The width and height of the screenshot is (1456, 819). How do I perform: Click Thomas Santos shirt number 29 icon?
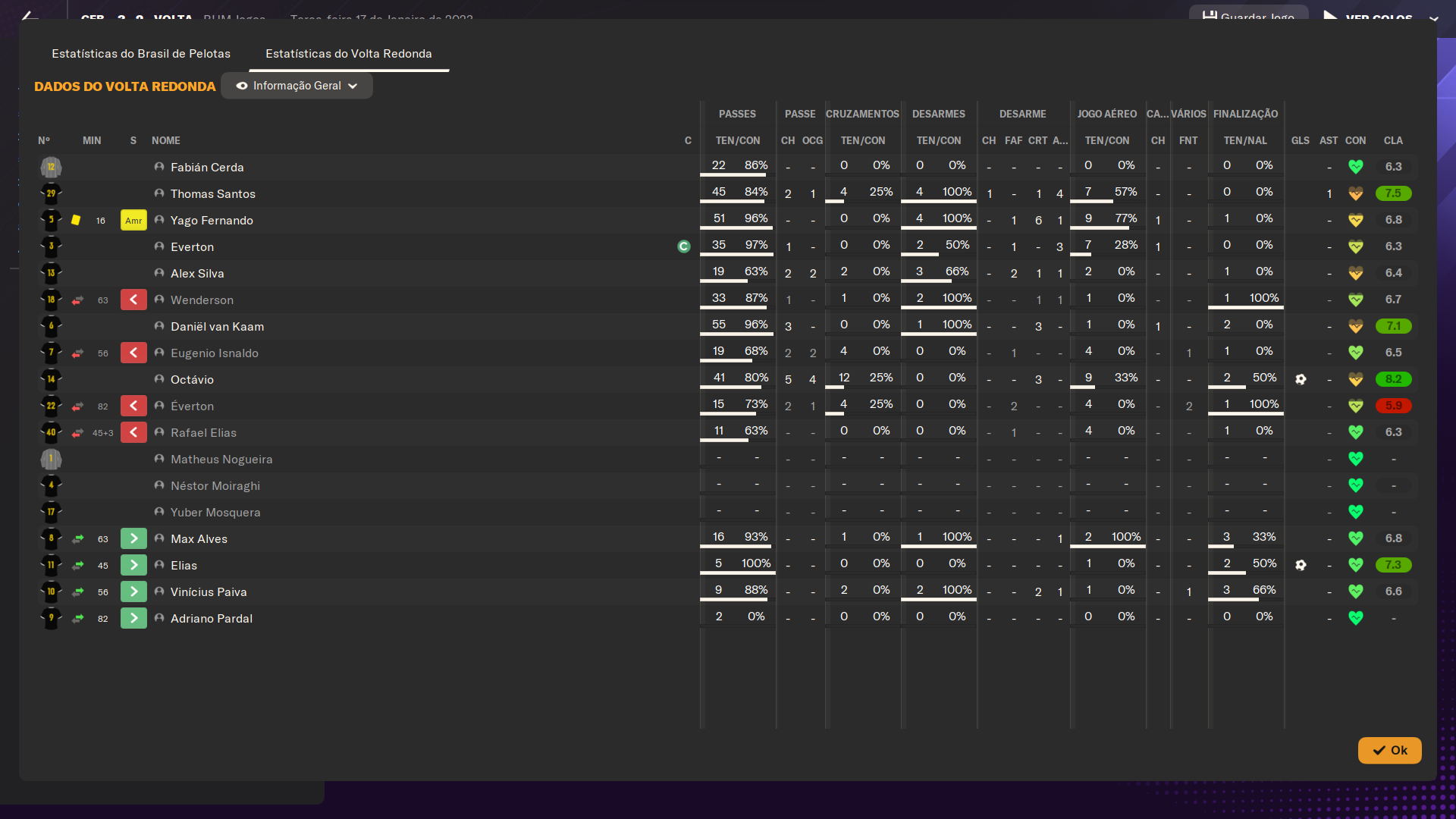51,193
